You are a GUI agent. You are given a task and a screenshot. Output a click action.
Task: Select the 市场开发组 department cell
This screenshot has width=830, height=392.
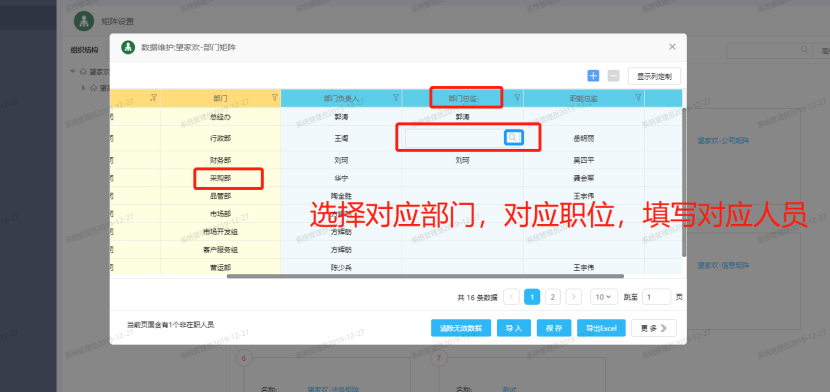click(221, 232)
